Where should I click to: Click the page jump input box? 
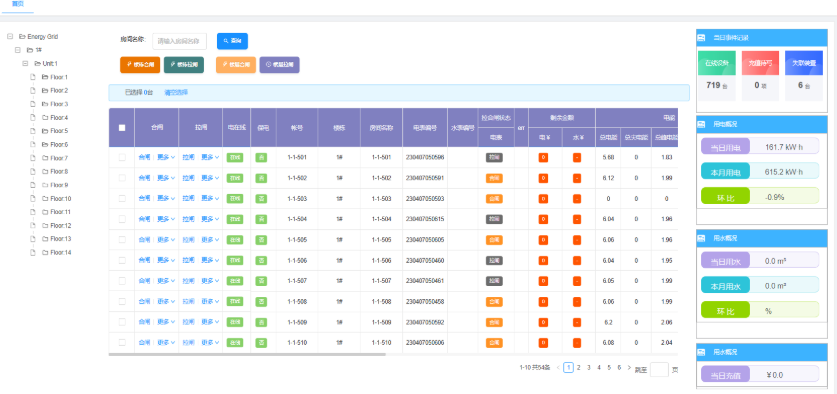click(x=659, y=369)
